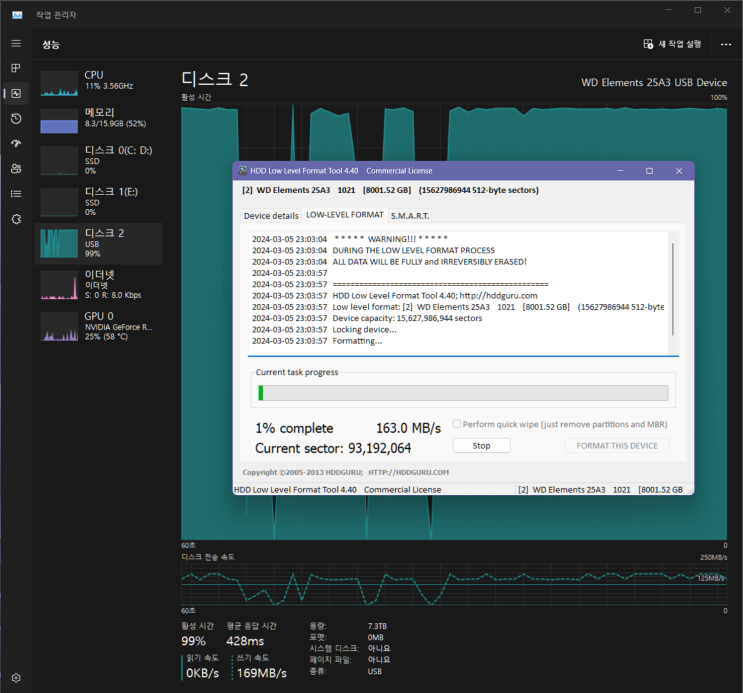This screenshot has height=693, width=743.
Task: Click the HDD tool status bar device text
Action: coord(600,490)
